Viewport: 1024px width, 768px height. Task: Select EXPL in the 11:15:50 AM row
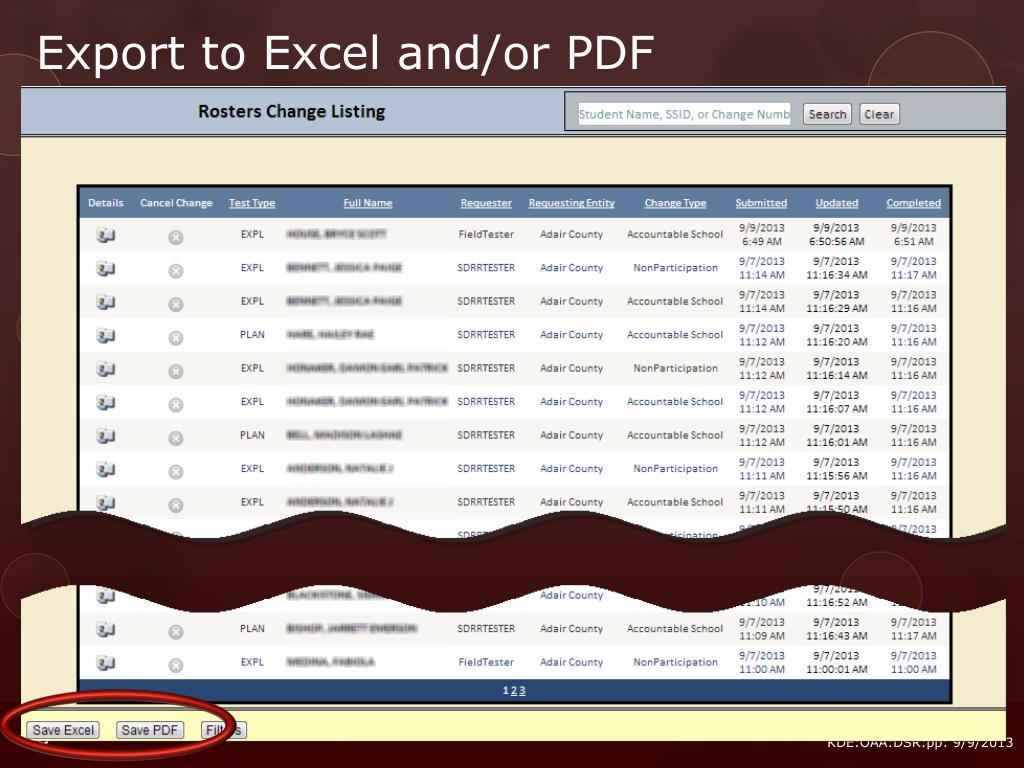tap(252, 502)
